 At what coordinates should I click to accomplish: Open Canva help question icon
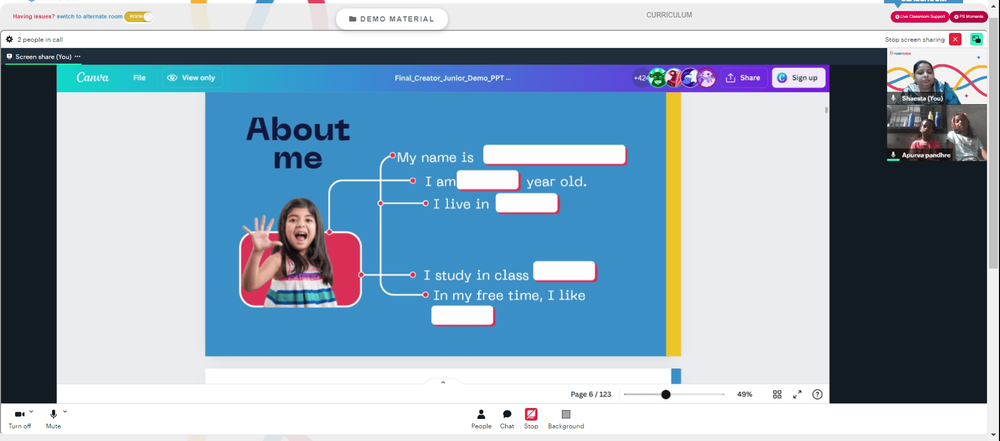pos(818,394)
